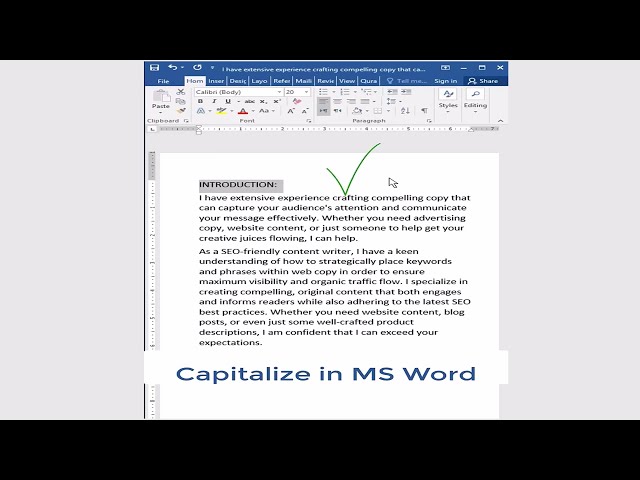Toggle Italic formatting
The image size is (640, 480).
coord(214,101)
